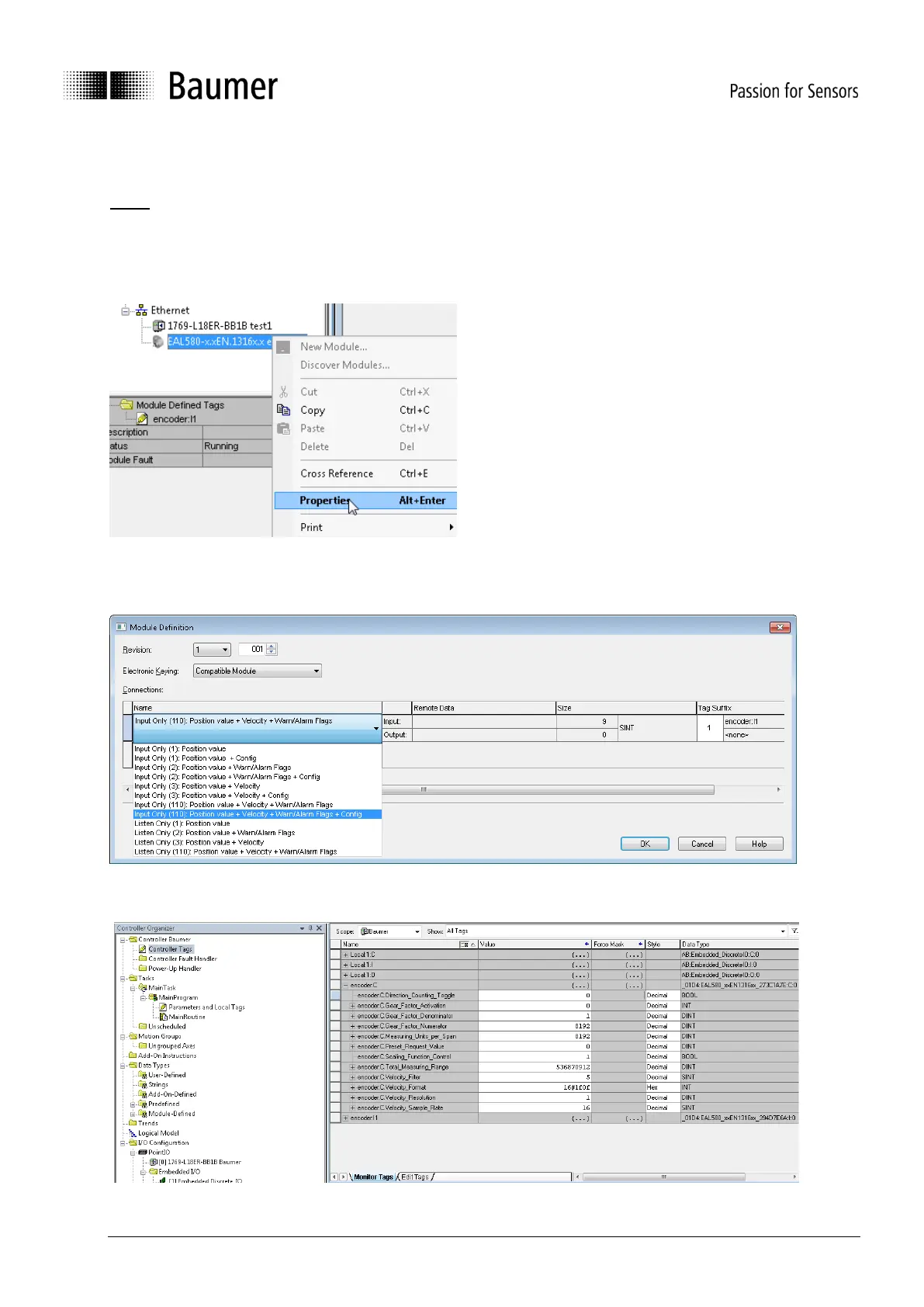The width and height of the screenshot is (924, 1307).
Task: Open the Print submenu
Action: pos(365,527)
